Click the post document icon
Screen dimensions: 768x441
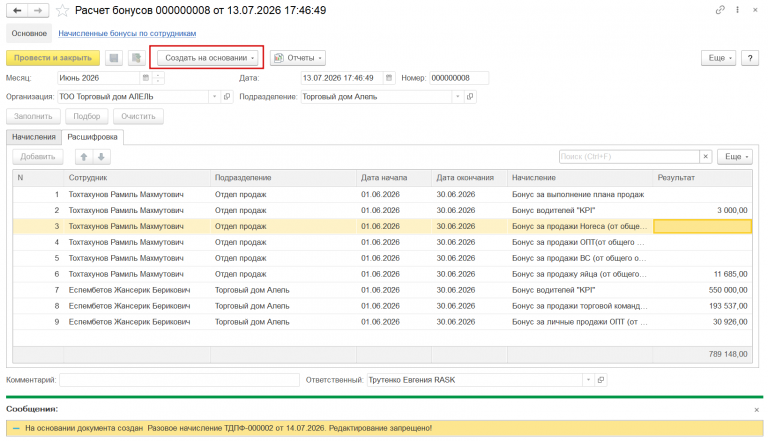(x=137, y=58)
